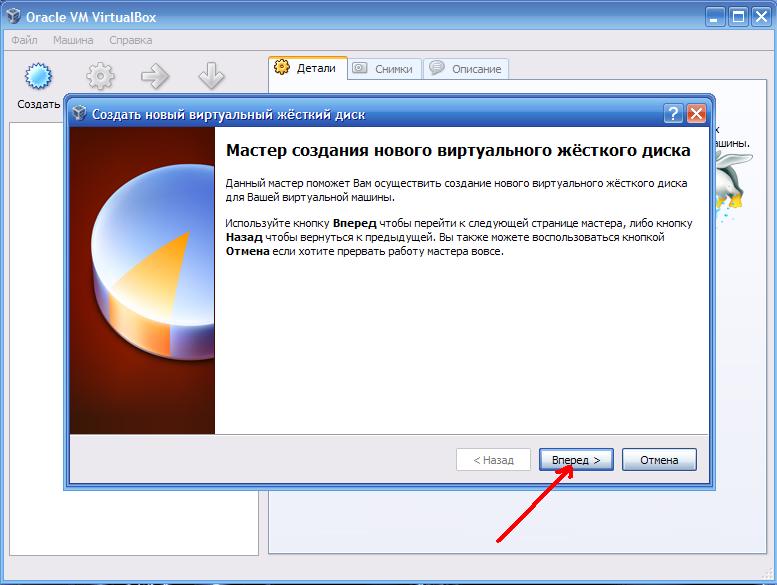This screenshot has width=777, height=585.
Task: Click the Discard down-arrow toolbar icon
Action: click(x=212, y=76)
